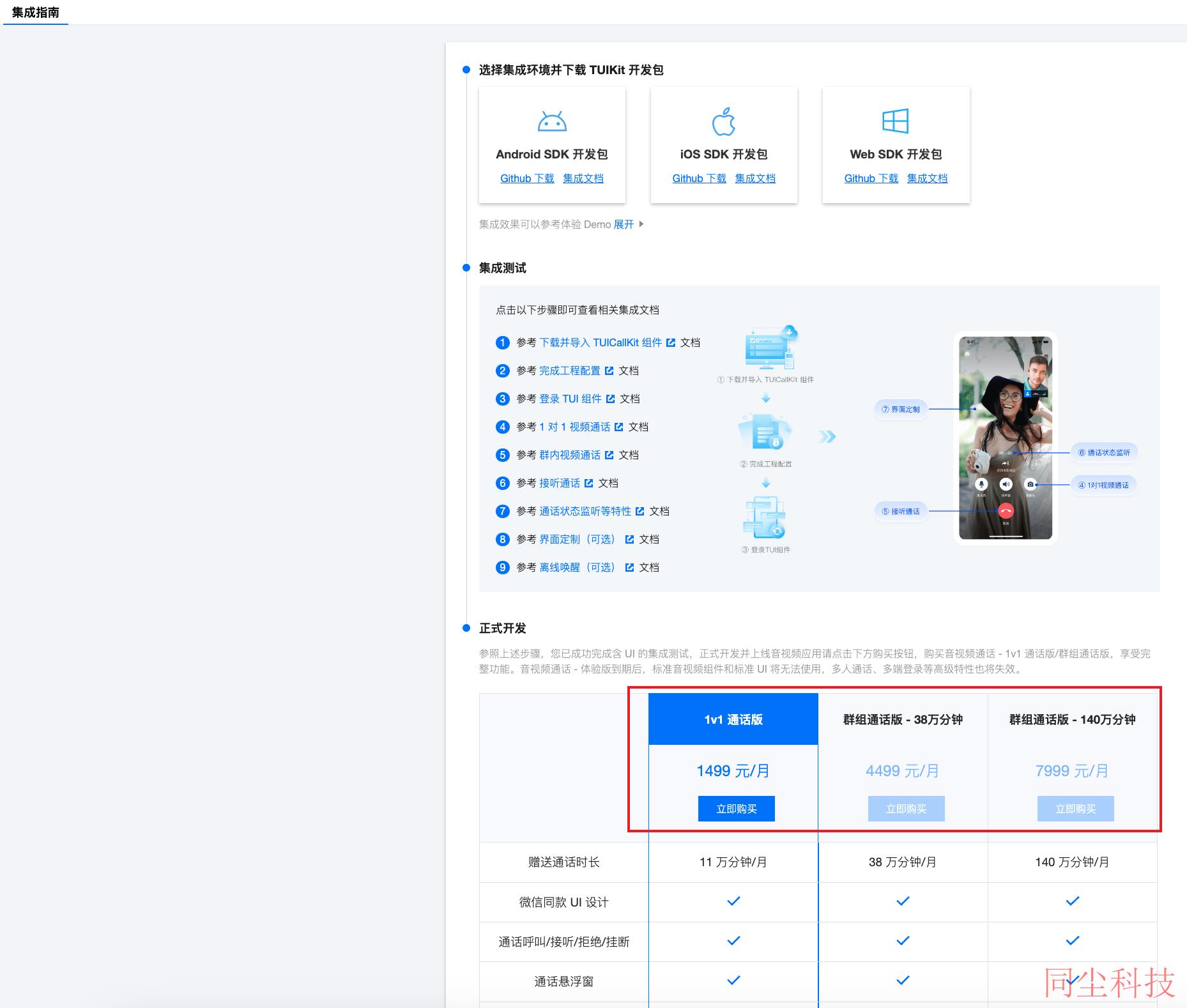Viewport: 1187px width, 1008px height.
Task: Click external-link icon after 登录 TUI 组件
Action: pos(610,399)
